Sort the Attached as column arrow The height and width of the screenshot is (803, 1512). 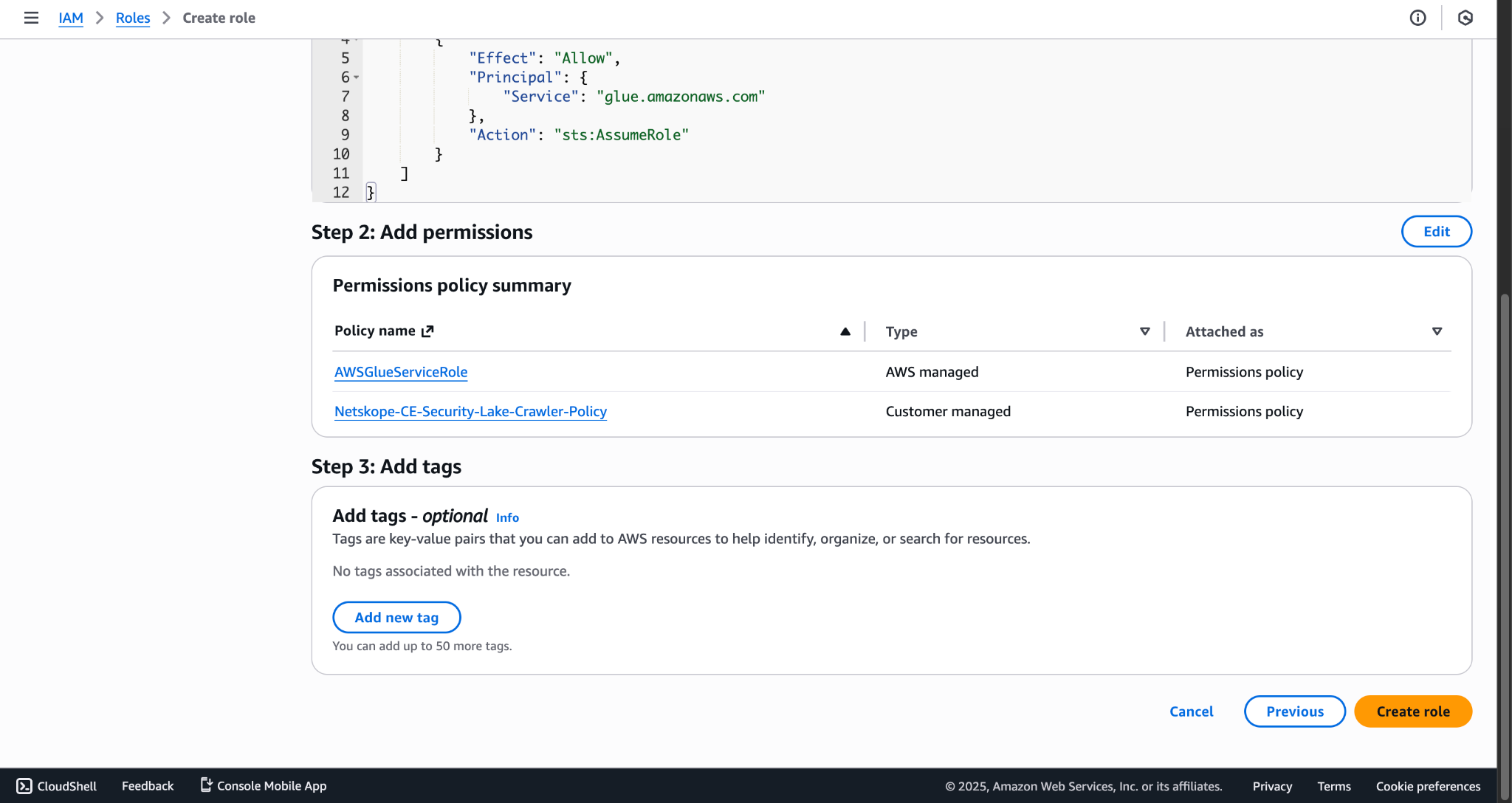point(1437,331)
